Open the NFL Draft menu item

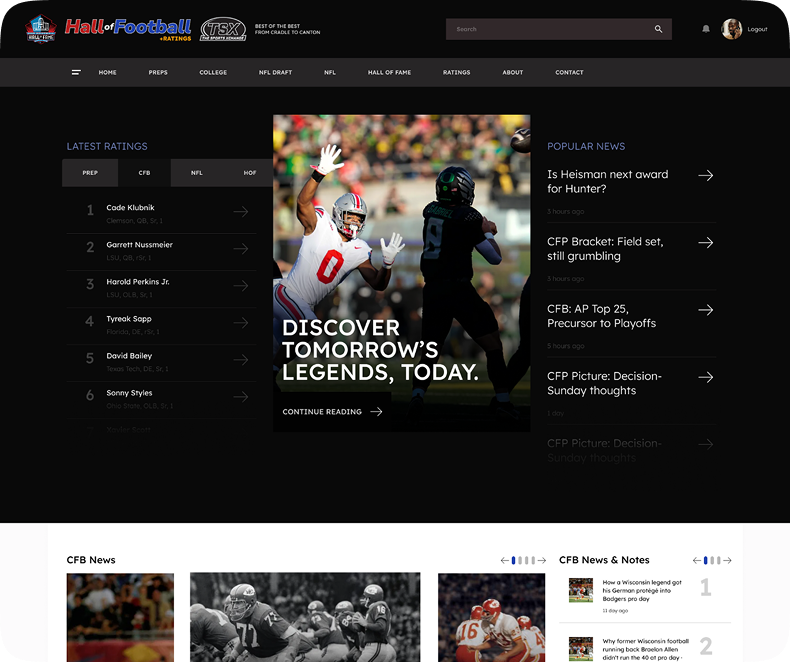[x=276, y=73]
